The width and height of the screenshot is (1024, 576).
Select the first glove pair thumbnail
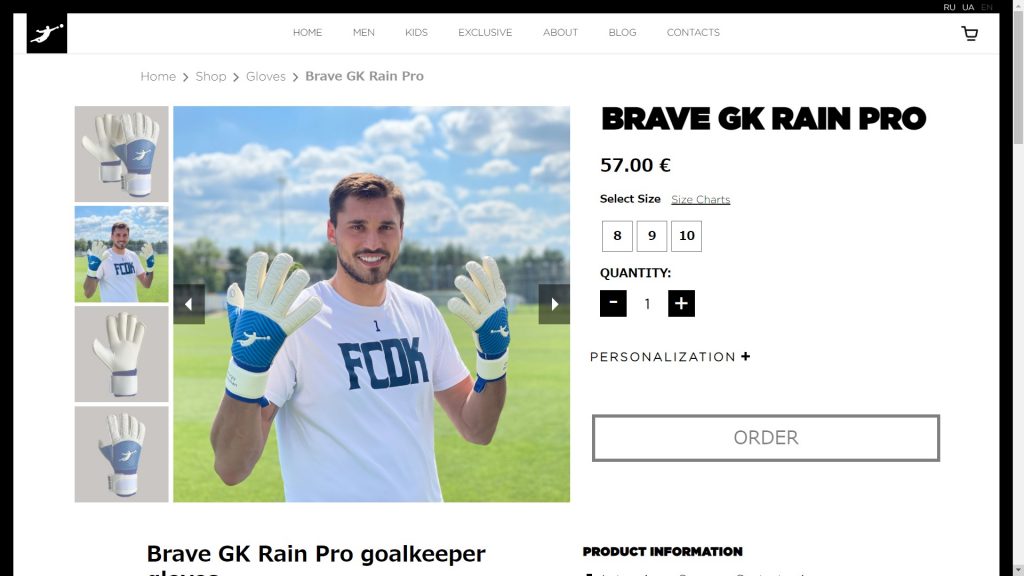coord(121,154)
